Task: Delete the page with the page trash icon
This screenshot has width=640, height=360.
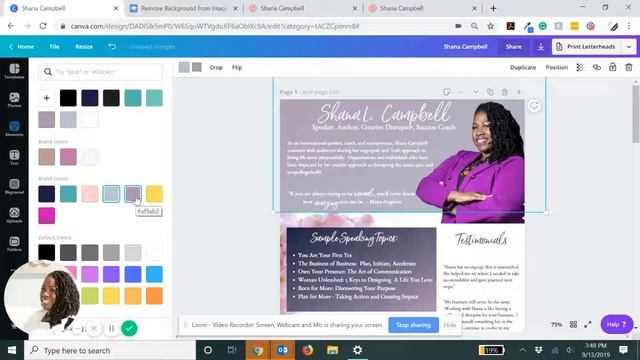Action: point(505,92)
